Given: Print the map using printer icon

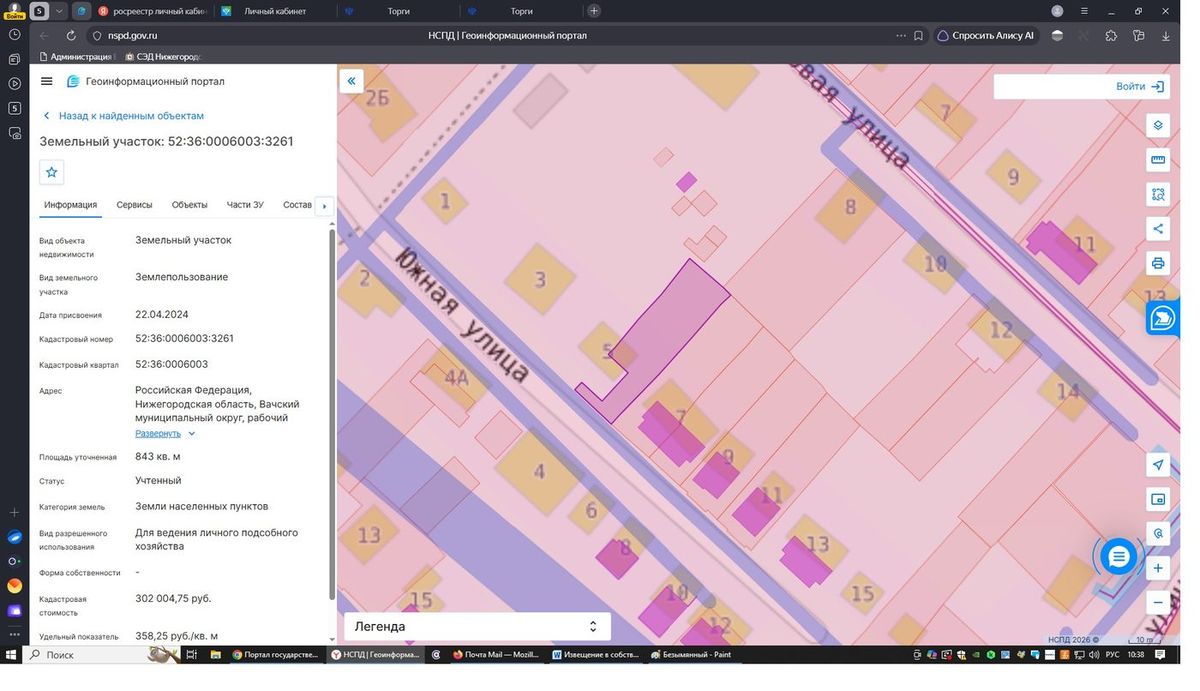Looking at the screenshot, I should (1158, 263).
